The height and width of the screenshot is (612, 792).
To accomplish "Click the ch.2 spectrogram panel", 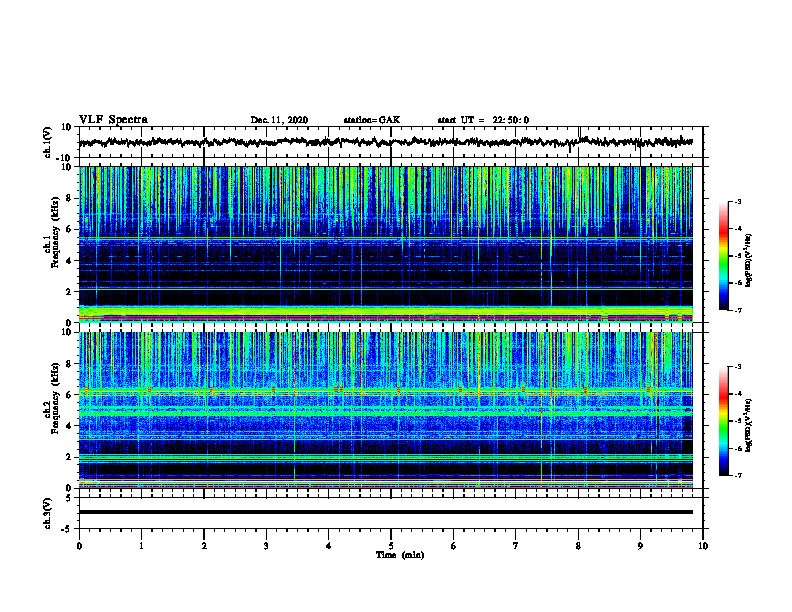I will tap(385, 410).
